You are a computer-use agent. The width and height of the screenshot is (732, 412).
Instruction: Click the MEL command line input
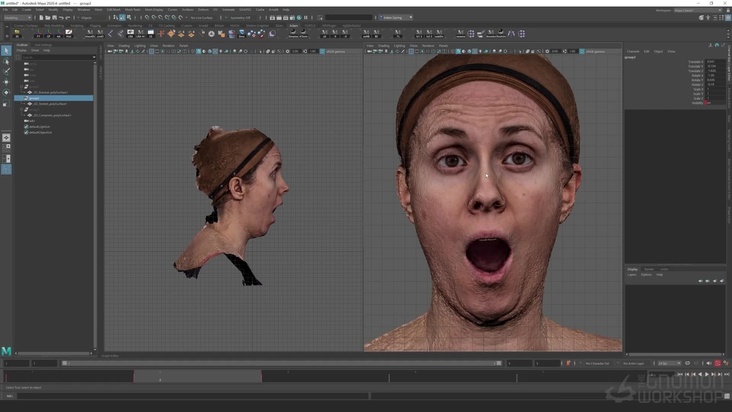point(193,396)
